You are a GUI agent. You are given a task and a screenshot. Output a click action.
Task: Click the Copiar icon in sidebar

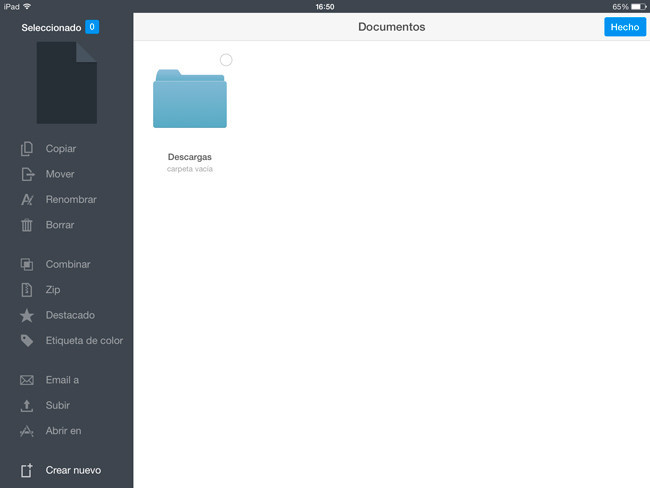27,149
